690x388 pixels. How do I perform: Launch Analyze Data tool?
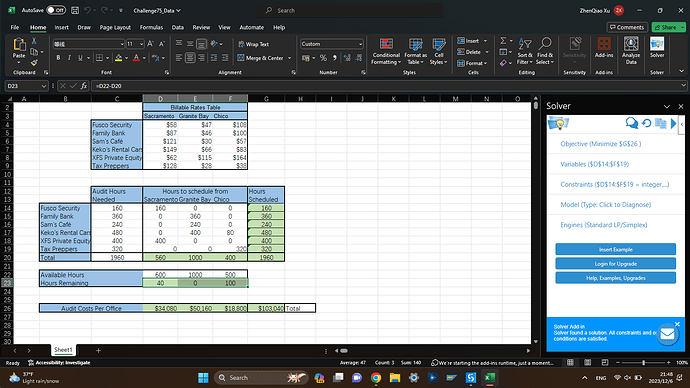point(631,51)
